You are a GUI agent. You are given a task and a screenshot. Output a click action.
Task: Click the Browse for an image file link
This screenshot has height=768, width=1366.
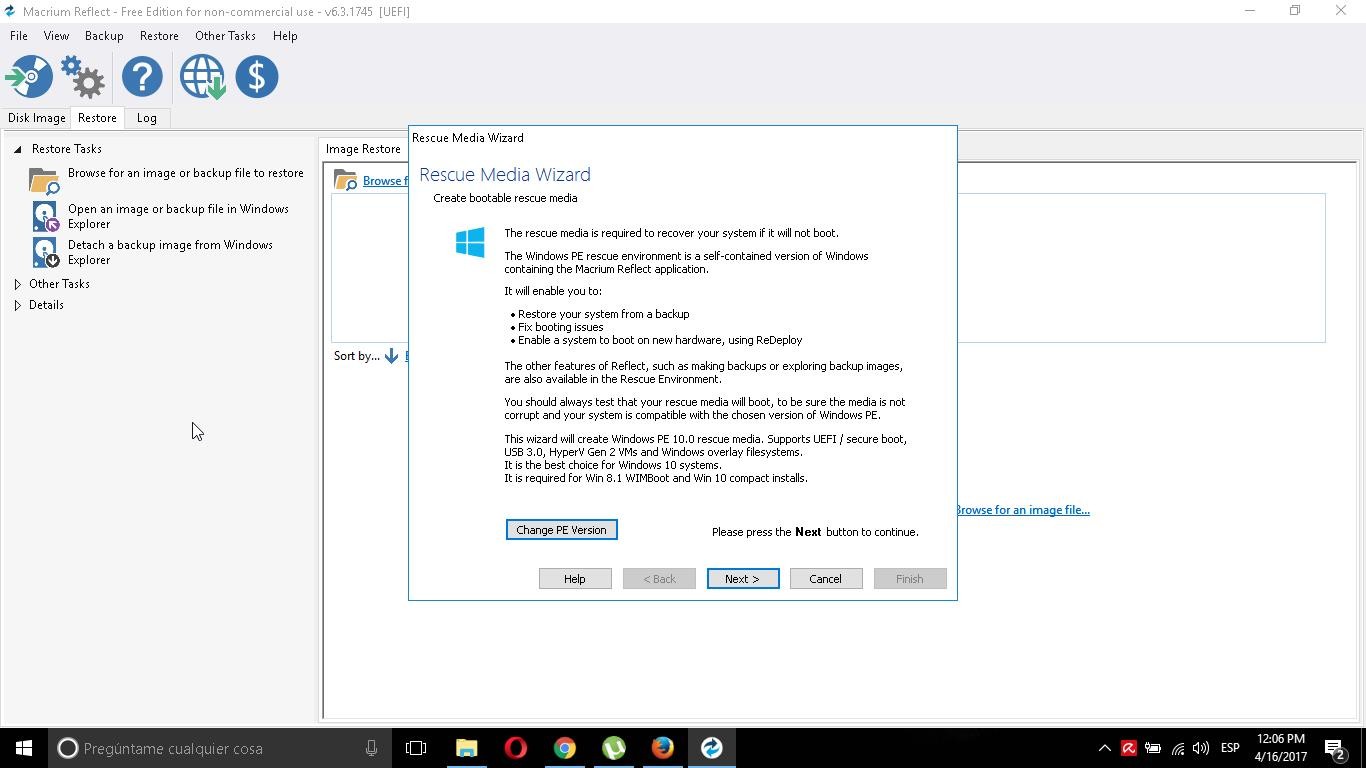(x=1023, y=510)
